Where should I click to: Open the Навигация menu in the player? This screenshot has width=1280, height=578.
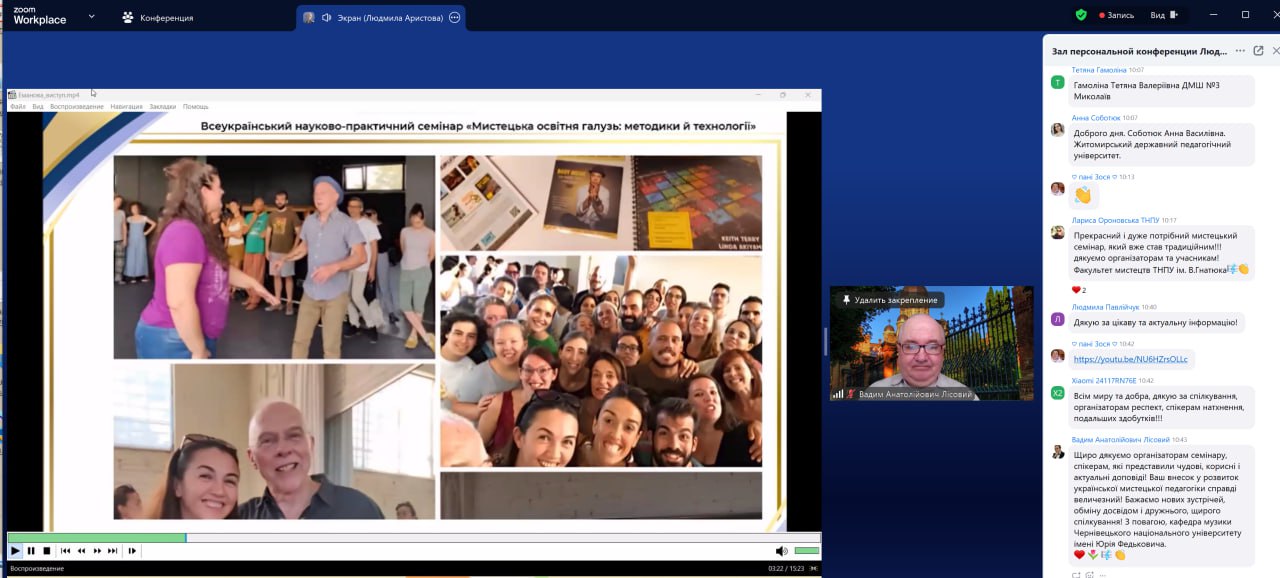click(127, 106)
